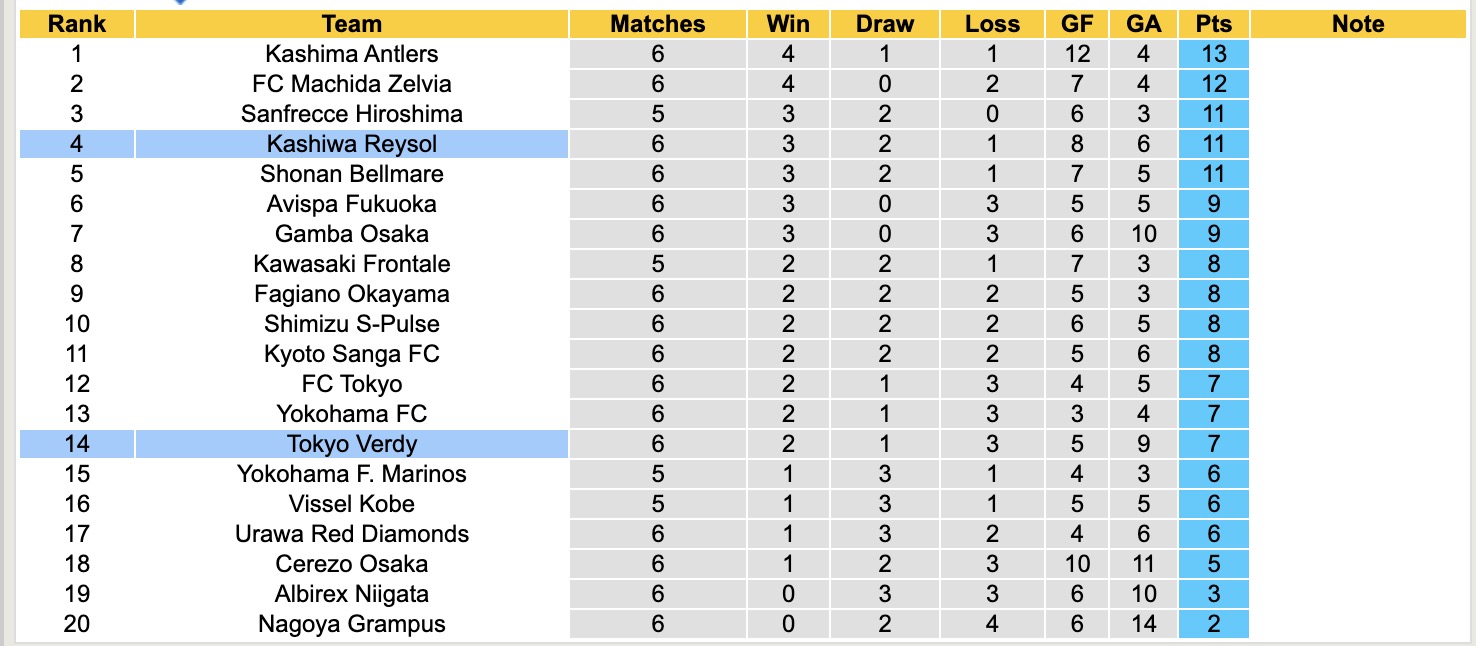The width and height of the screenshot is (1476, 646).
Task: Click the highlighted rank 14 cell
Action: pyautogui.click(x=76, y=444)
